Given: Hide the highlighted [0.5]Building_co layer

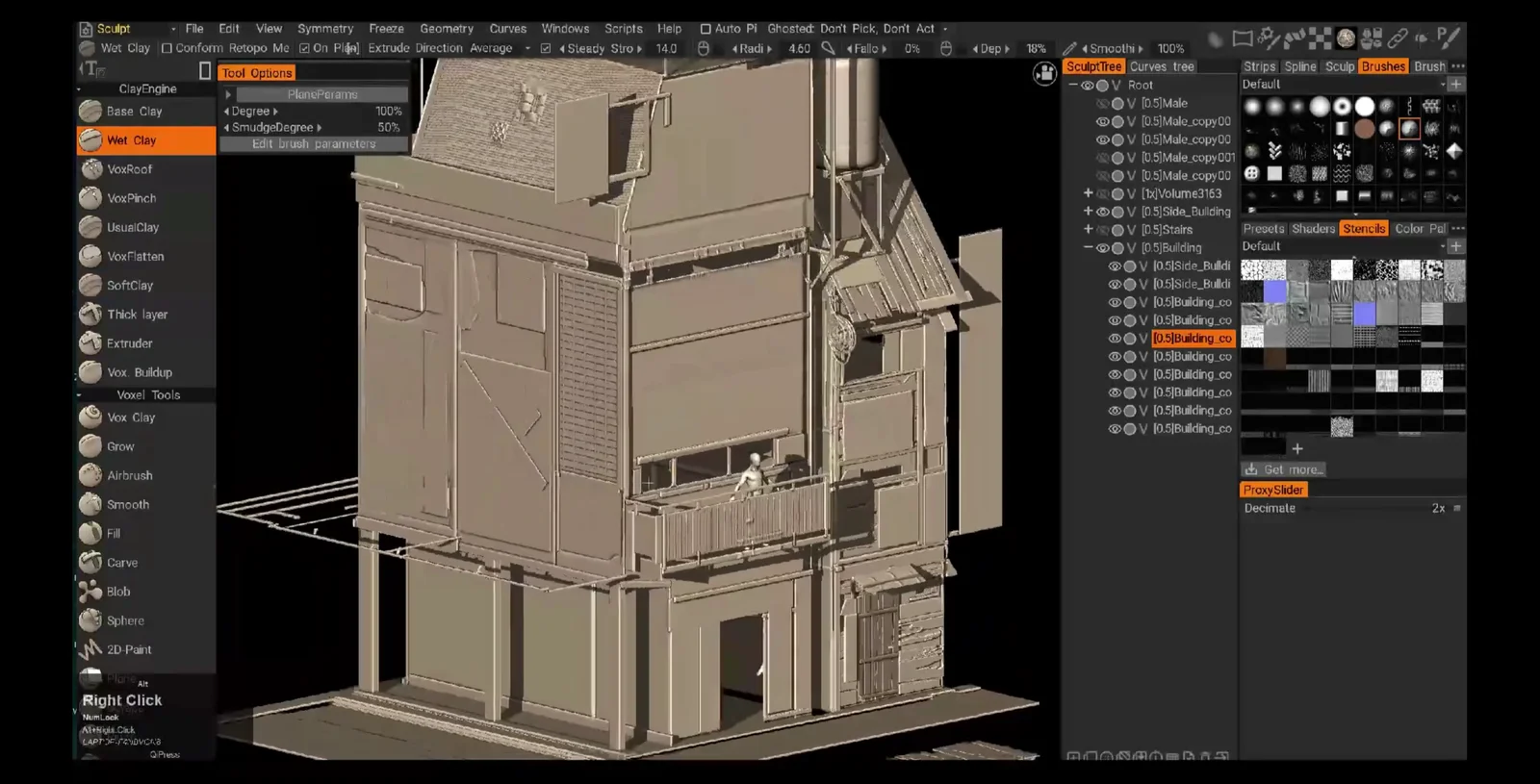Looking at the screenshot, I should pos(1115,339).
